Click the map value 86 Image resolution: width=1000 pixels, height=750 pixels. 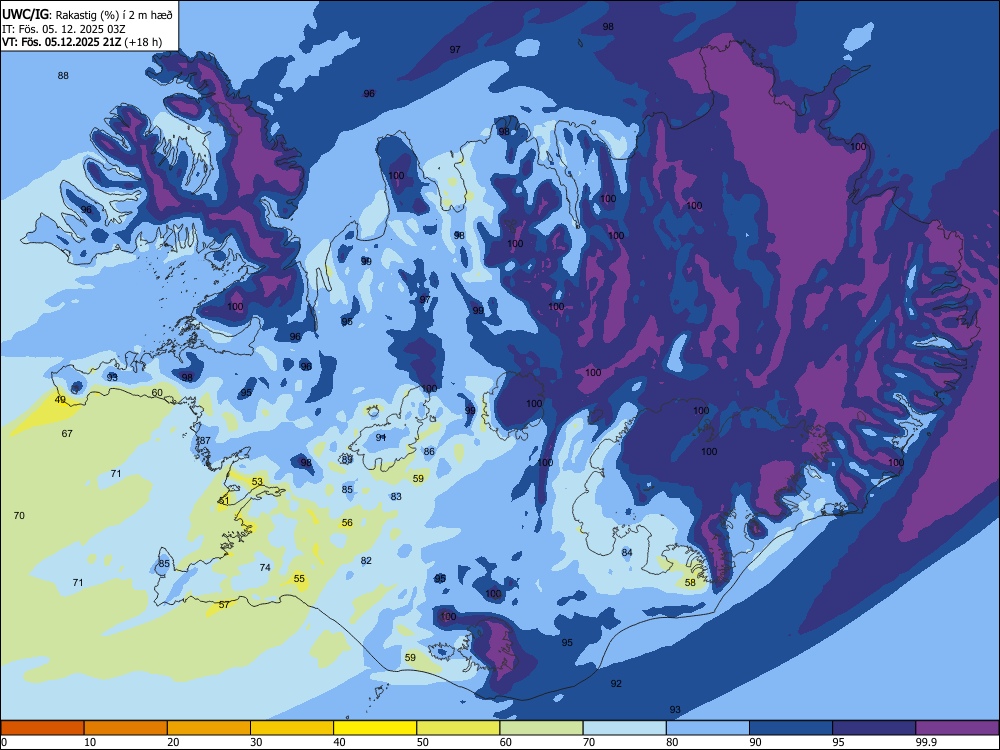click(429, 452)
